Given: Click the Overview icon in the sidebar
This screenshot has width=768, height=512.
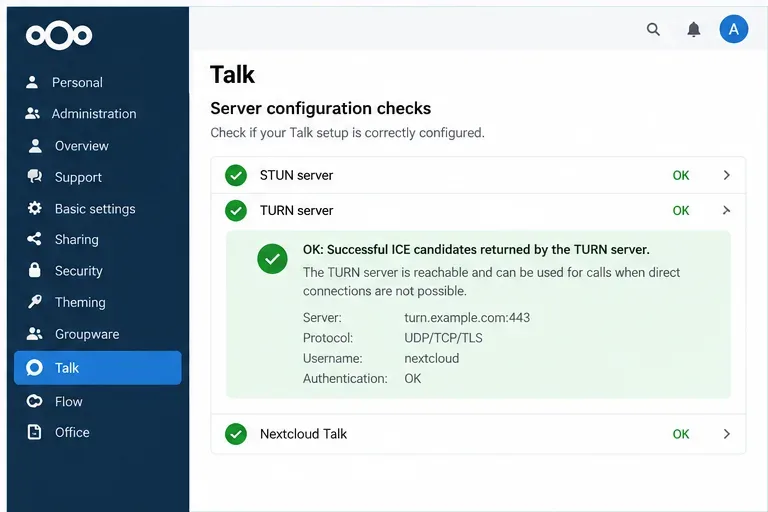Looking at the screenshot, I should click(x=35, y=146).
